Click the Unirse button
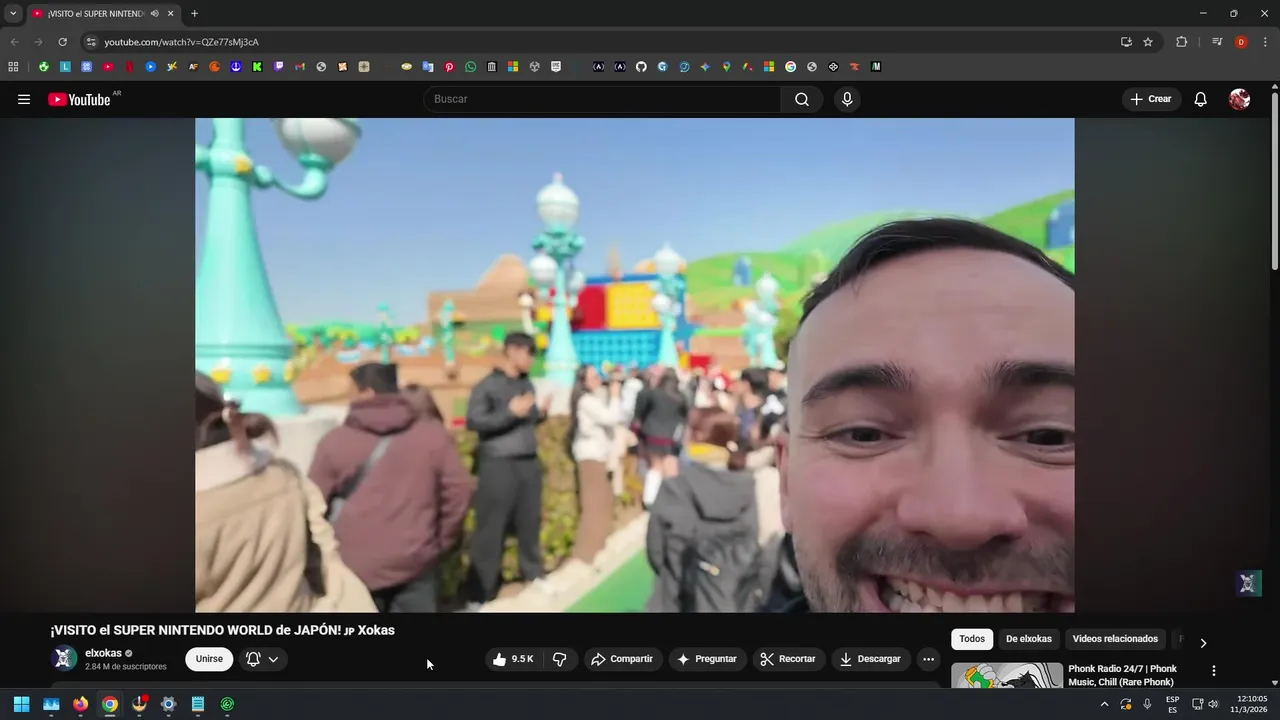The width and height of the screenshot is (1280, 720). tap(209, 659)
